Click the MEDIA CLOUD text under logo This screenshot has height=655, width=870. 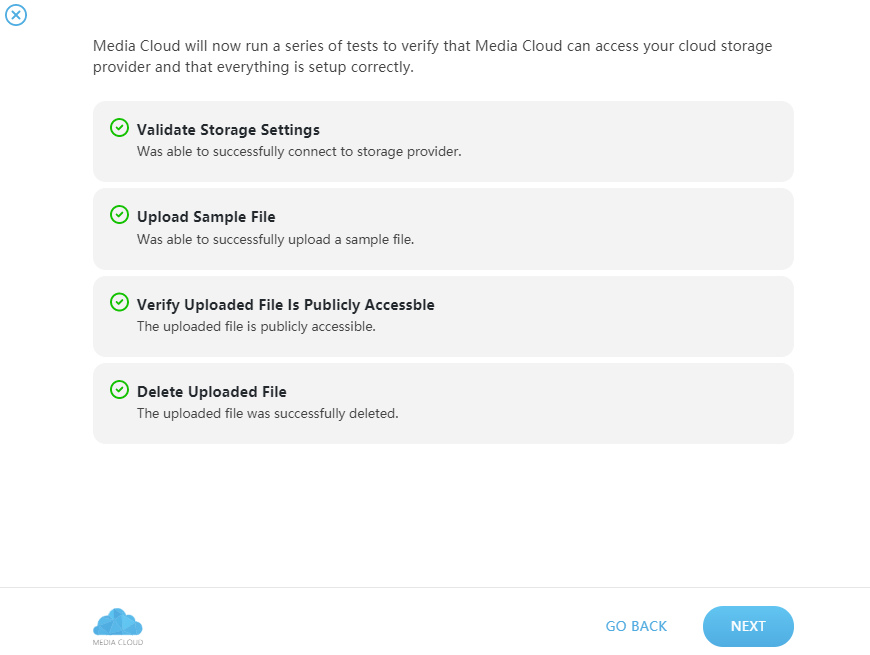coord(118,642)
